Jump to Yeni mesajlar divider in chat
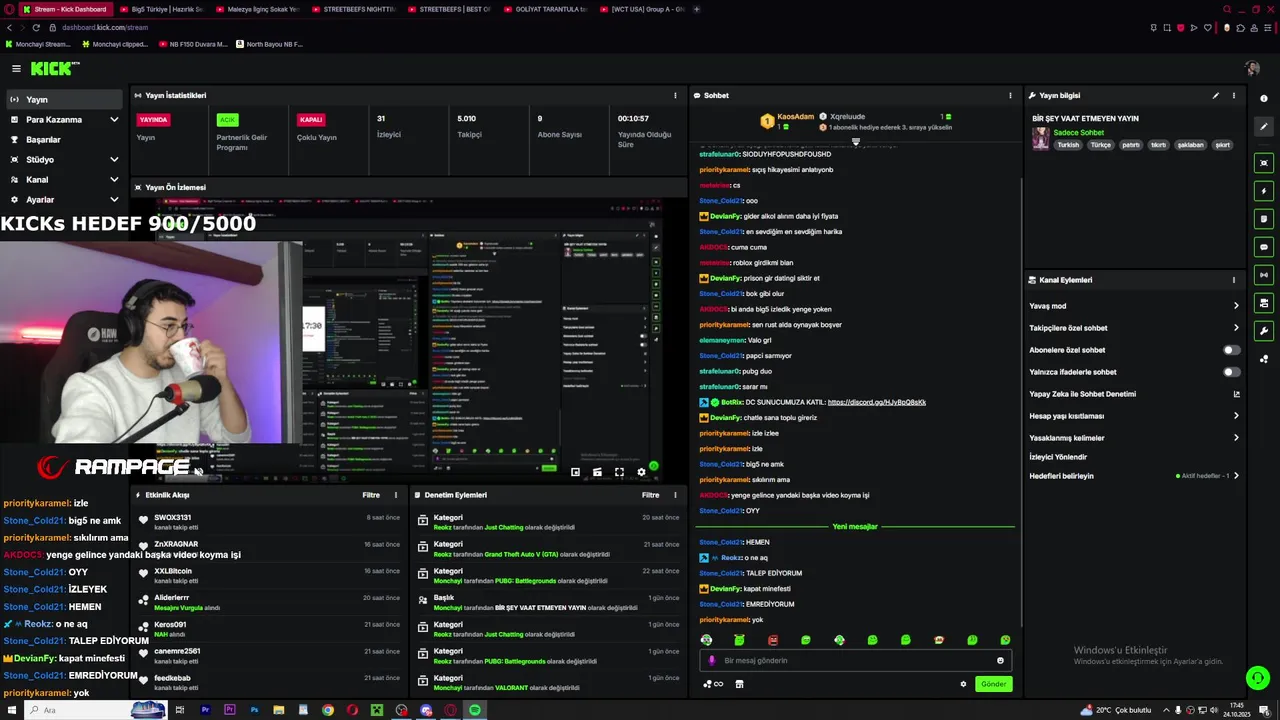 click(855, 527)
